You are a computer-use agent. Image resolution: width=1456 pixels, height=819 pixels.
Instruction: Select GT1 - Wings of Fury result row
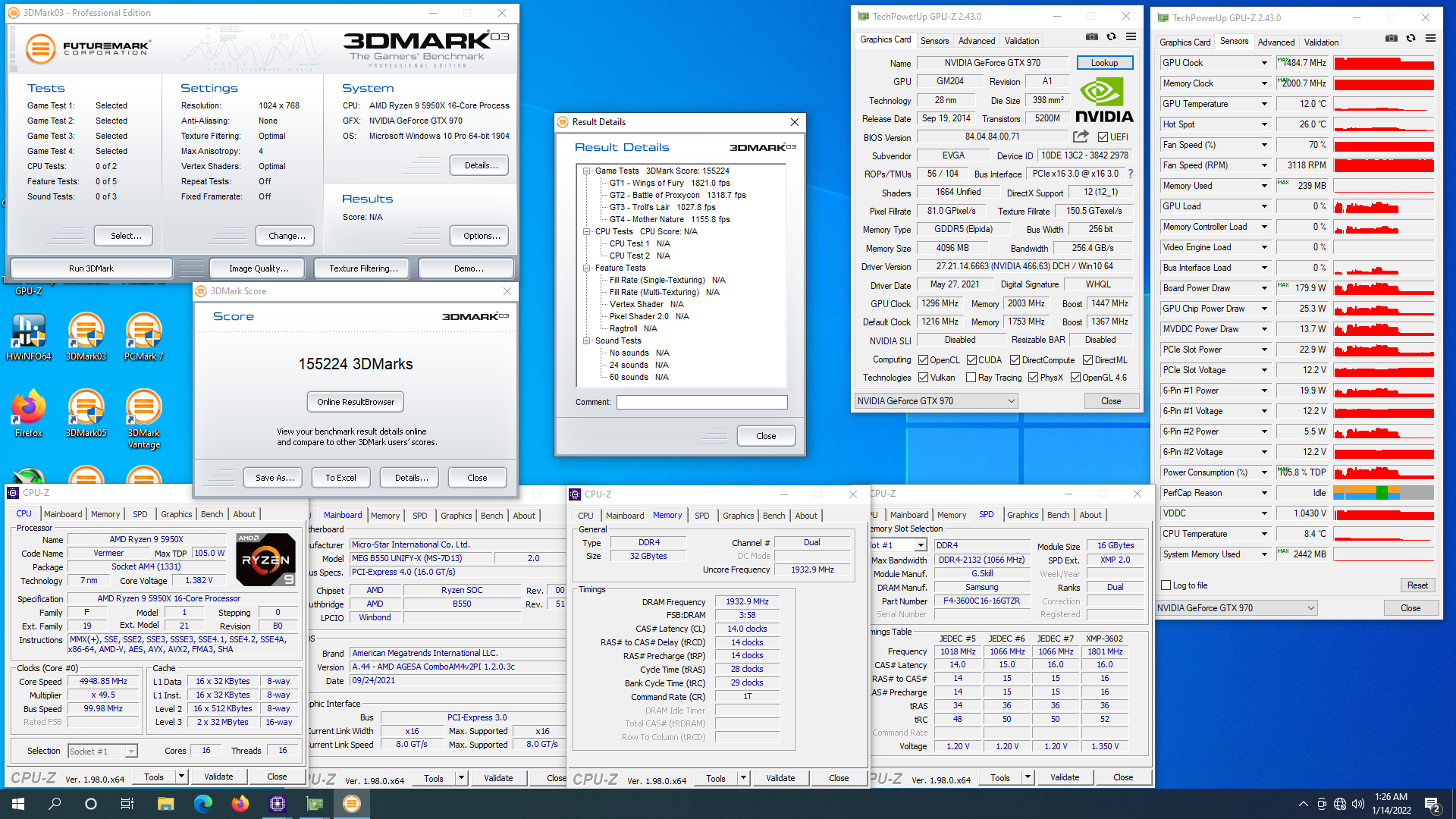tap(670, 183)
